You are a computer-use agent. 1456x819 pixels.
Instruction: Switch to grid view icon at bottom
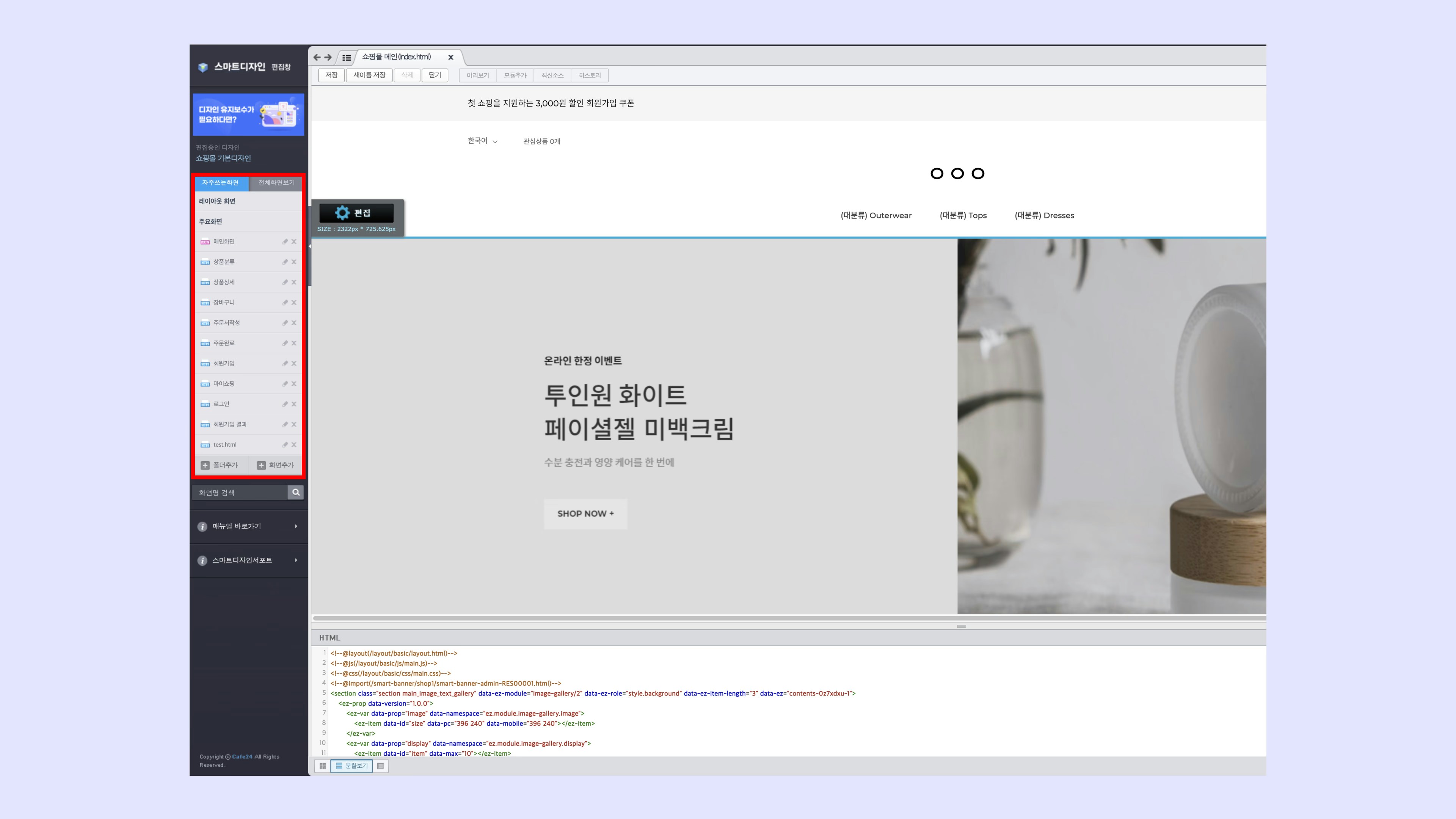click(x=322, y=766)
